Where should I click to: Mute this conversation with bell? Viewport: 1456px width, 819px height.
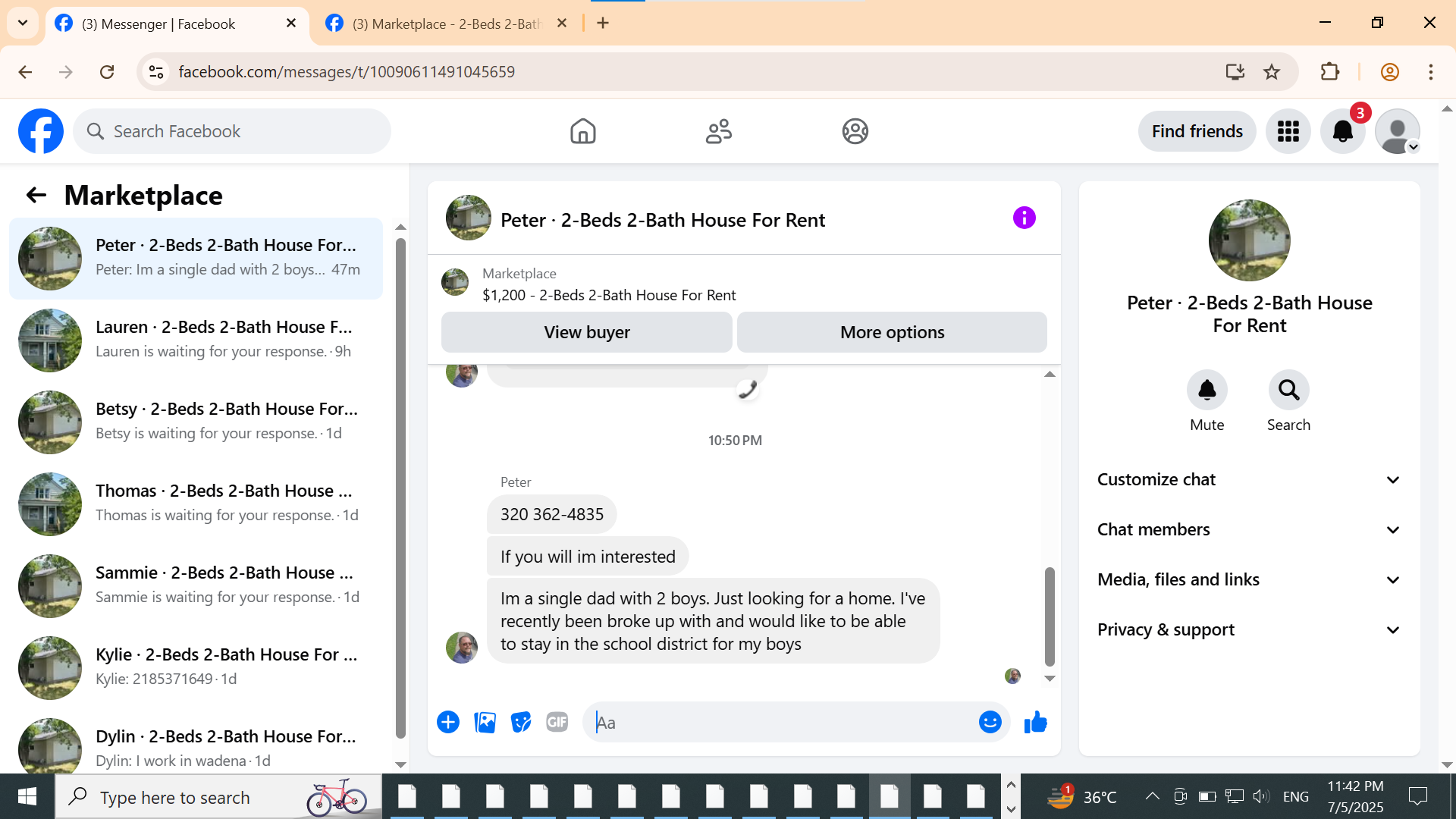click(1207, 391)
